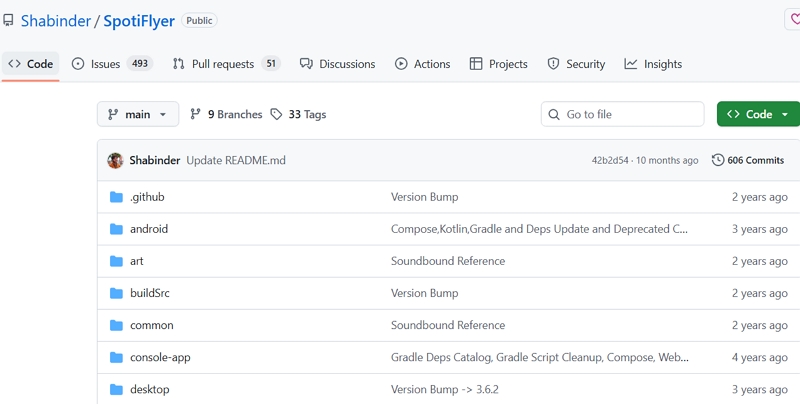Click the 10 months ago commit timestamp
The height and width of the screenshot is (404, 800).
click(x=667, y=160)
